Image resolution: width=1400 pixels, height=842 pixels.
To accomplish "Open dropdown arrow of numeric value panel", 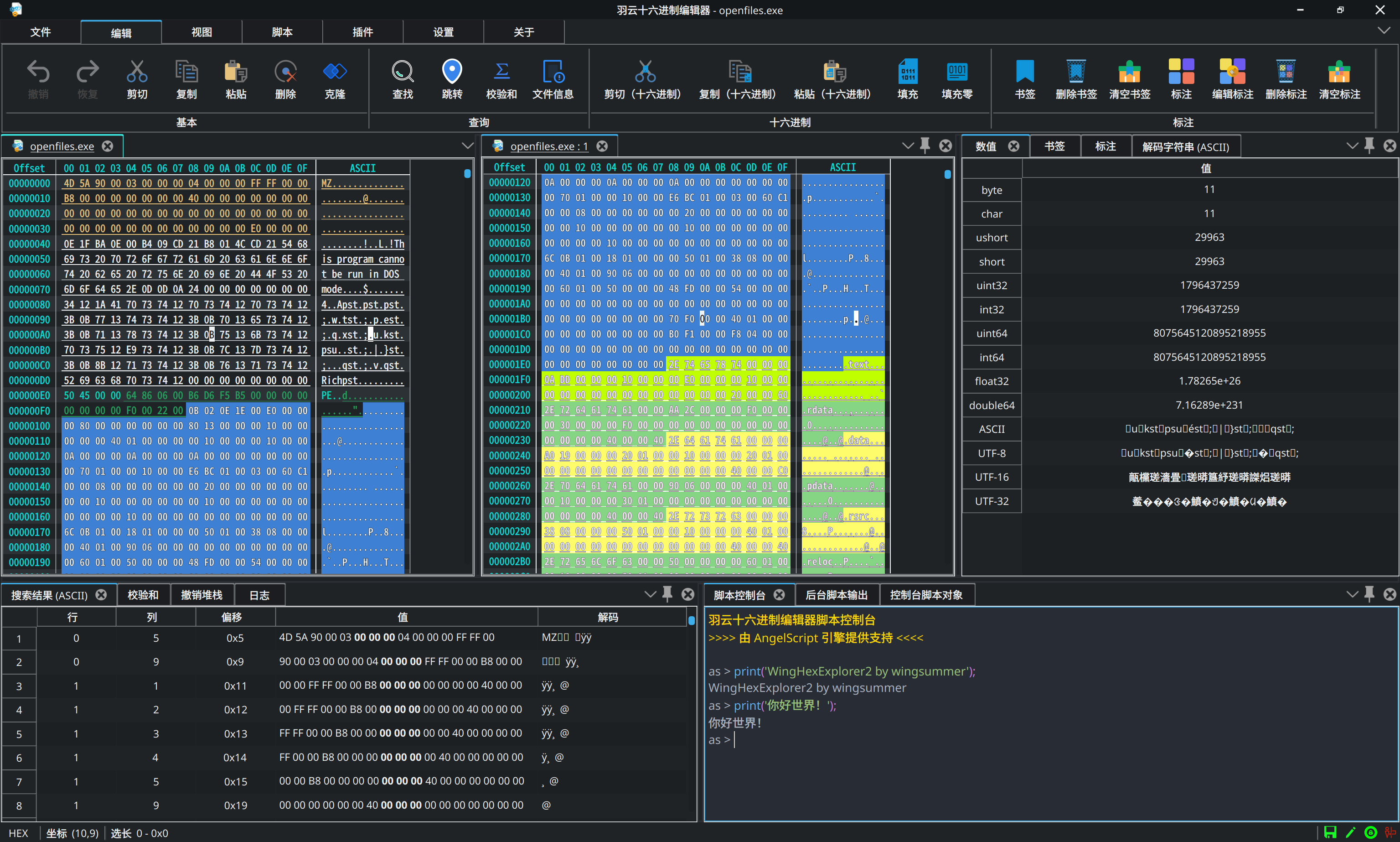I will pyautogui.click(x=1352, y=146).
